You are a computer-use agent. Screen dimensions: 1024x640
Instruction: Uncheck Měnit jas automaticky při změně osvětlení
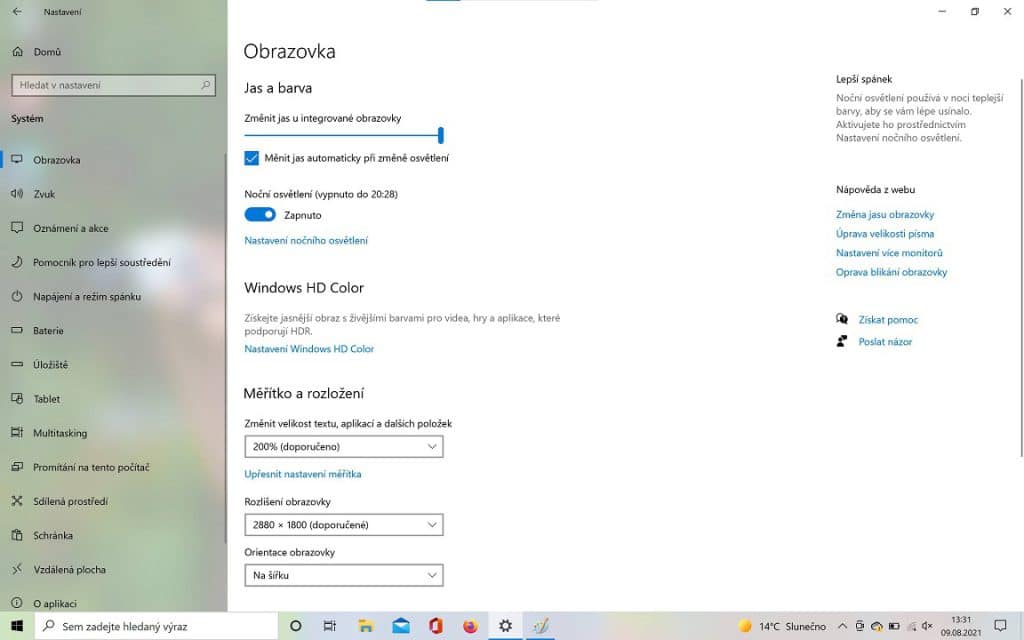click(251, 158)
